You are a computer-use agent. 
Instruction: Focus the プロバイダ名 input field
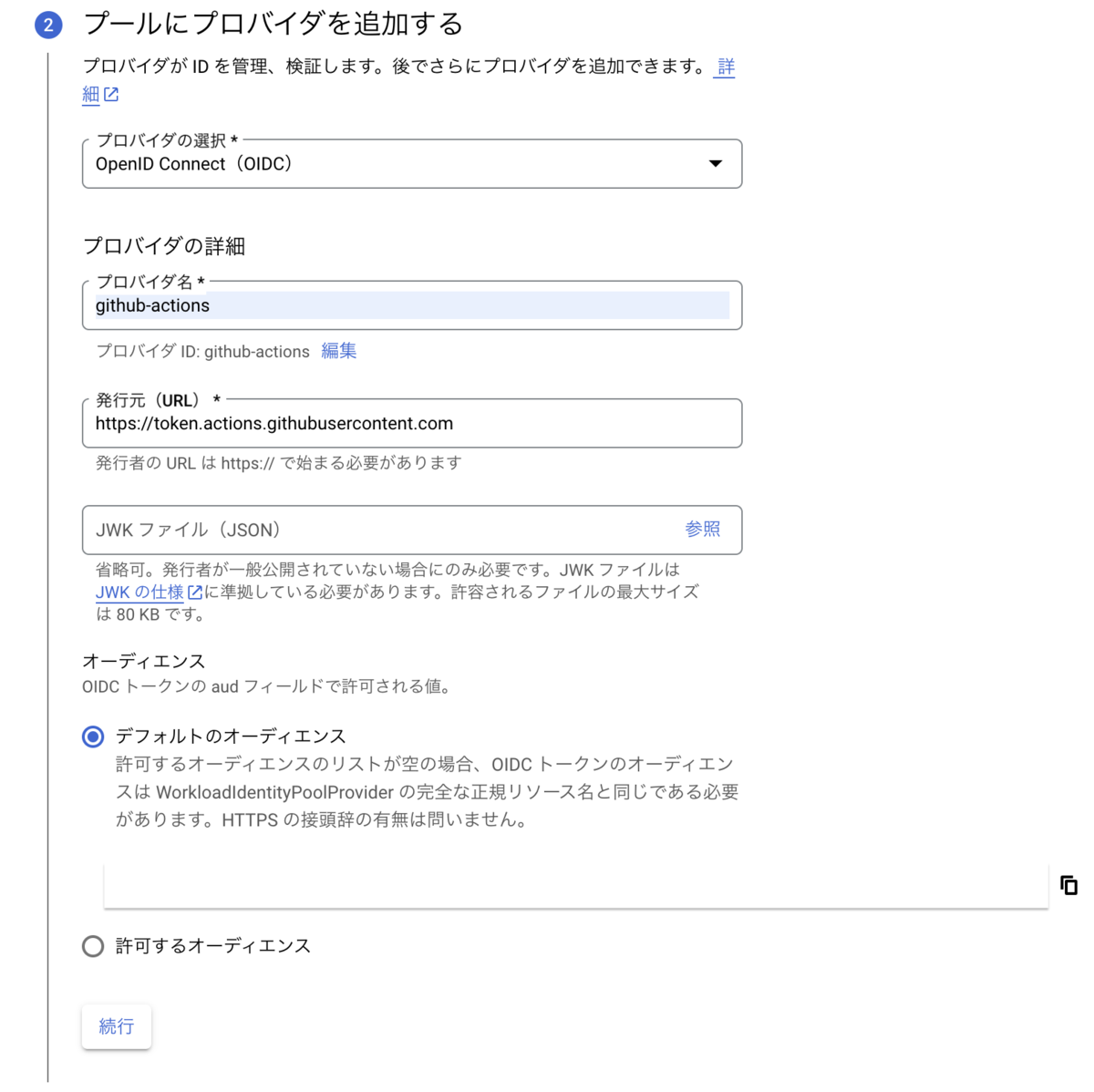click(x=412, y=305)
